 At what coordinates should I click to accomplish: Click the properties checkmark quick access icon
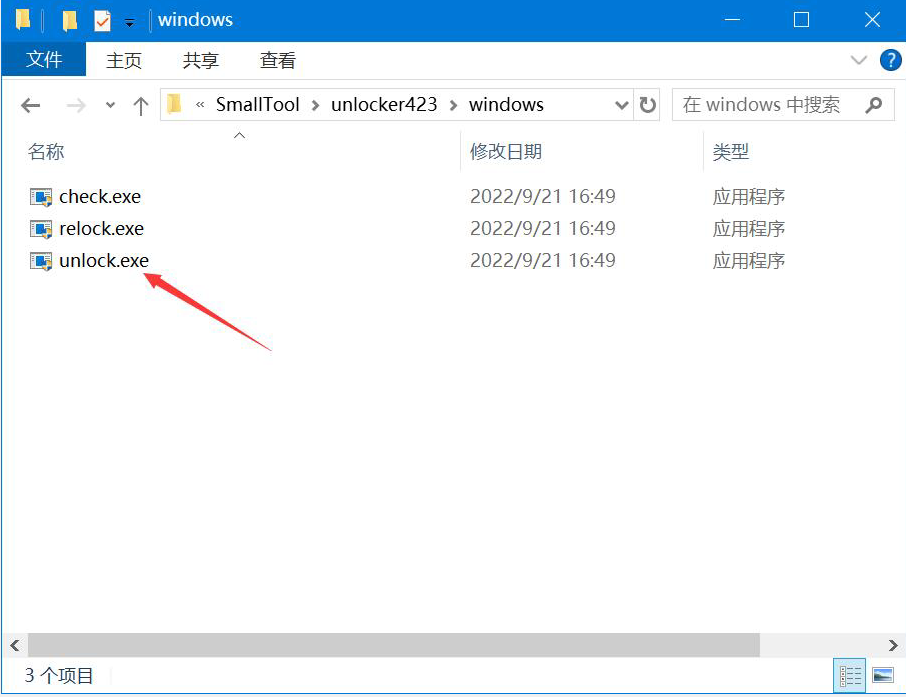coord(102,21)
